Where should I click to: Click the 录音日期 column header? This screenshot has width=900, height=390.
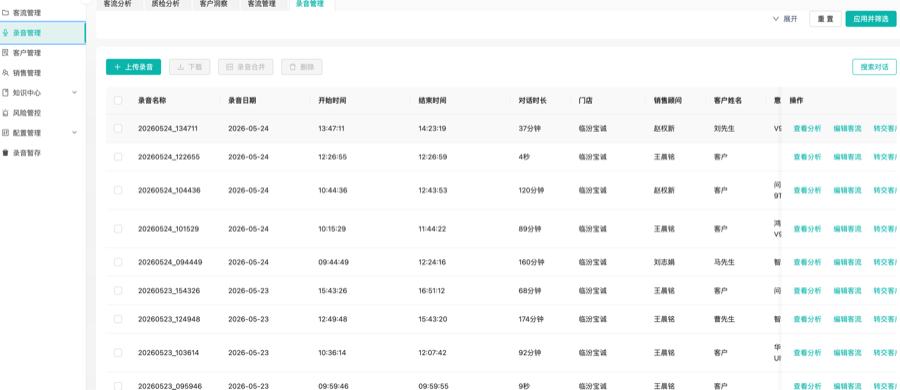[242, 101]
